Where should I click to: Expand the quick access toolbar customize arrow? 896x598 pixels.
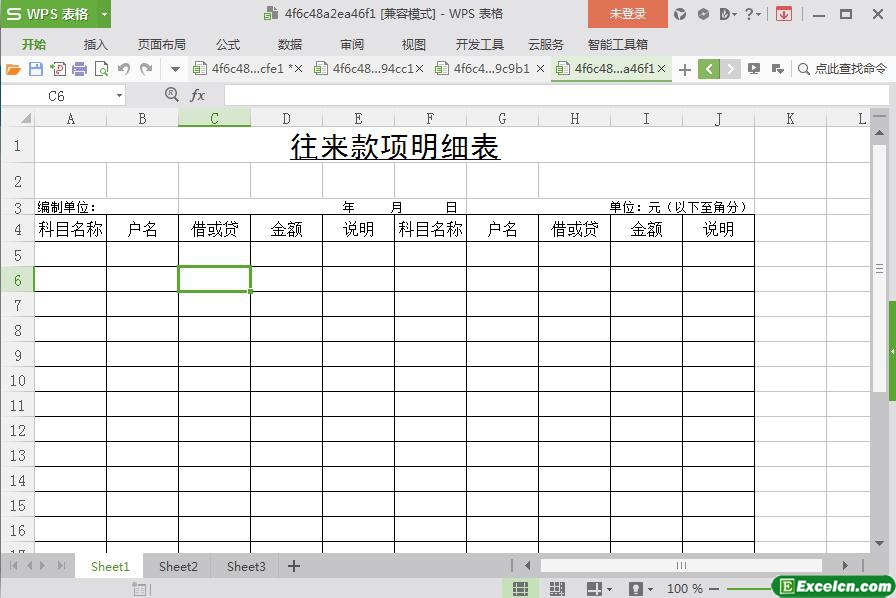coord(175,69)
